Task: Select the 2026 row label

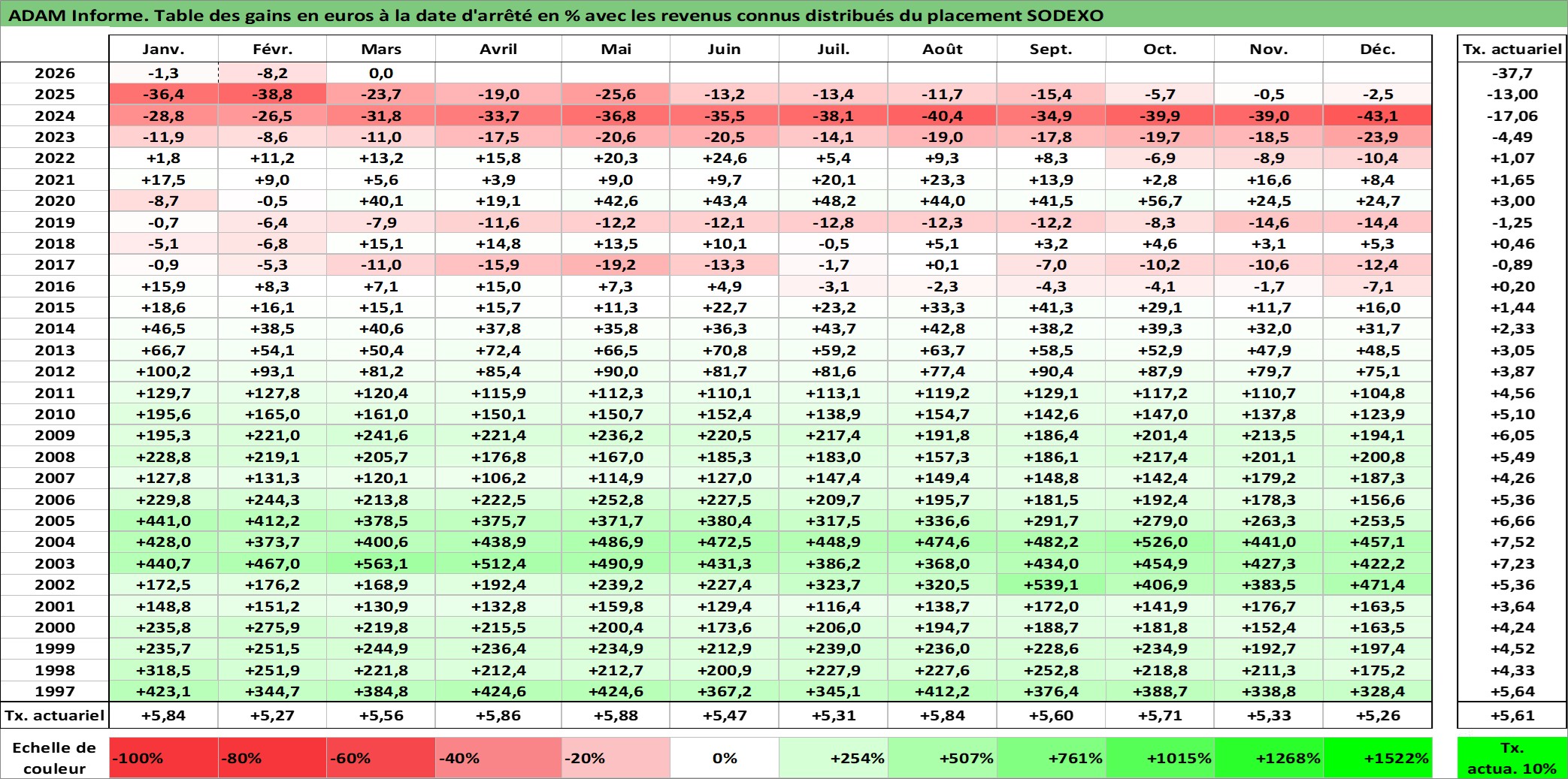Action: pyautogui.click(x=55, y=73)
